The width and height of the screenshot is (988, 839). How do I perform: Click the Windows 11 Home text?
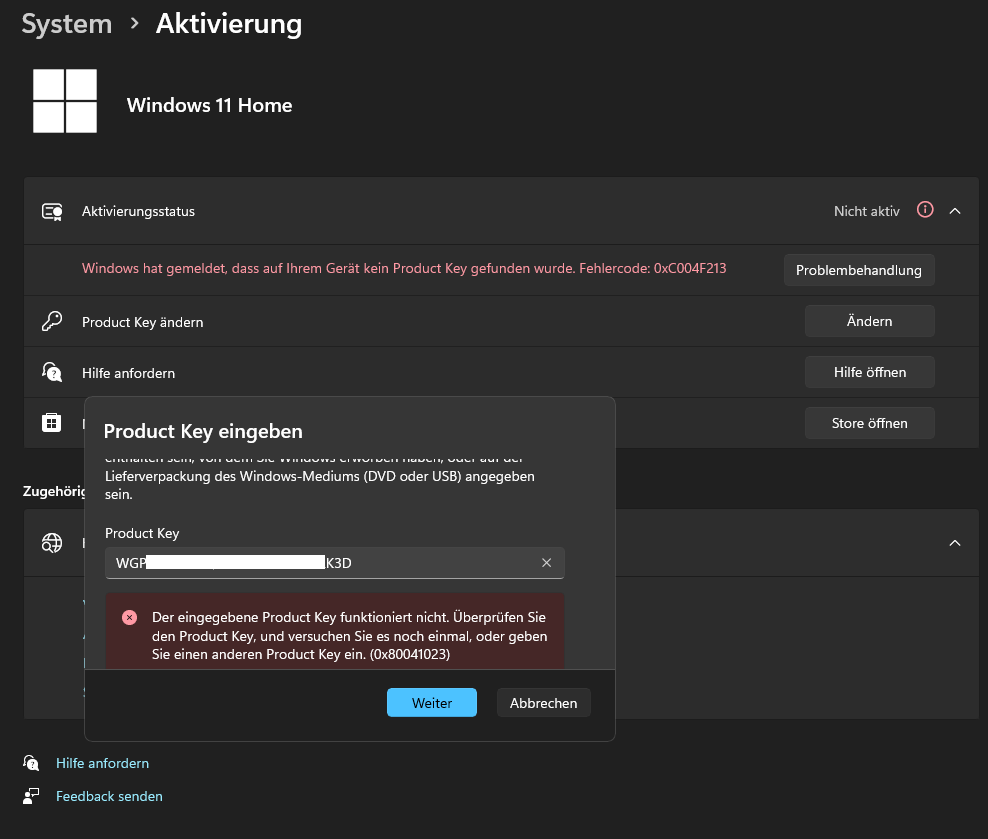(209, 105)
